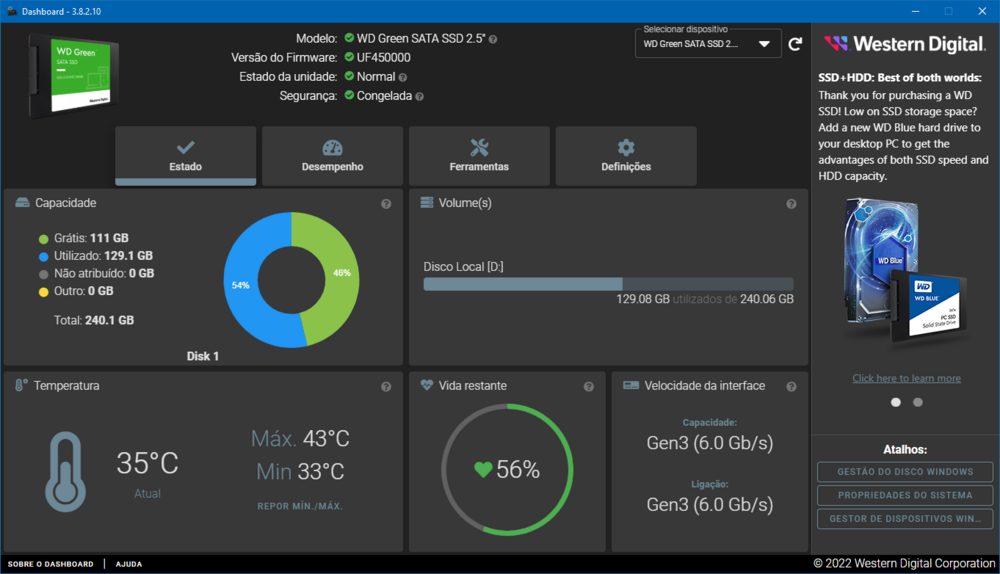Switch to the Desempenho tab
The width and height of the screenshot is (1000, 574).
tap(332, 156)
